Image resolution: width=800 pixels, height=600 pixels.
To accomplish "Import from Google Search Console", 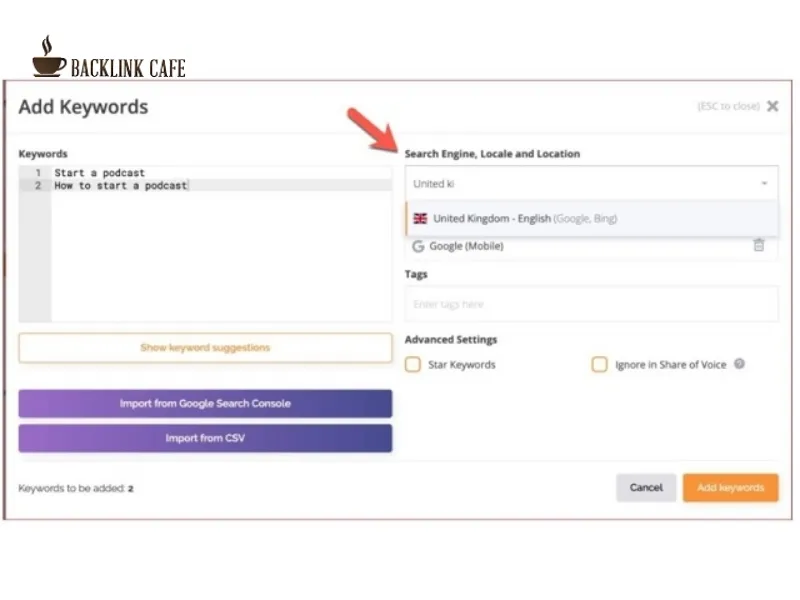I will coord(205,404).
